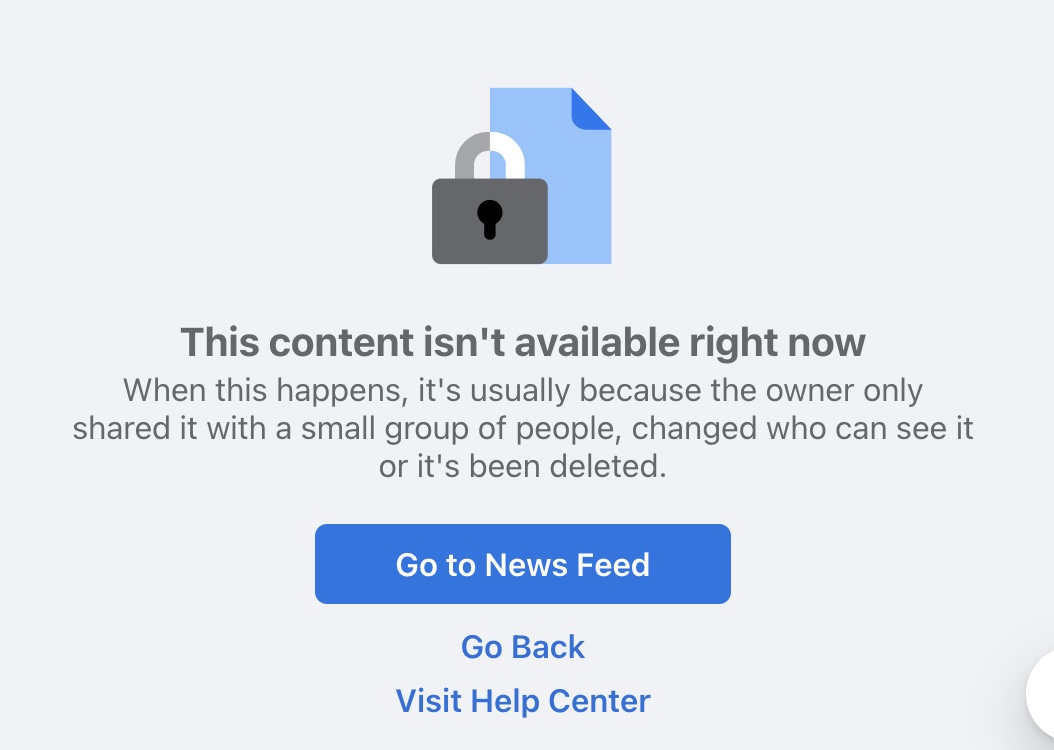Image resolution: width=1054 pixels, height=750 pixels.
Task: Select the Go Back link
Action: click(523, 647)
